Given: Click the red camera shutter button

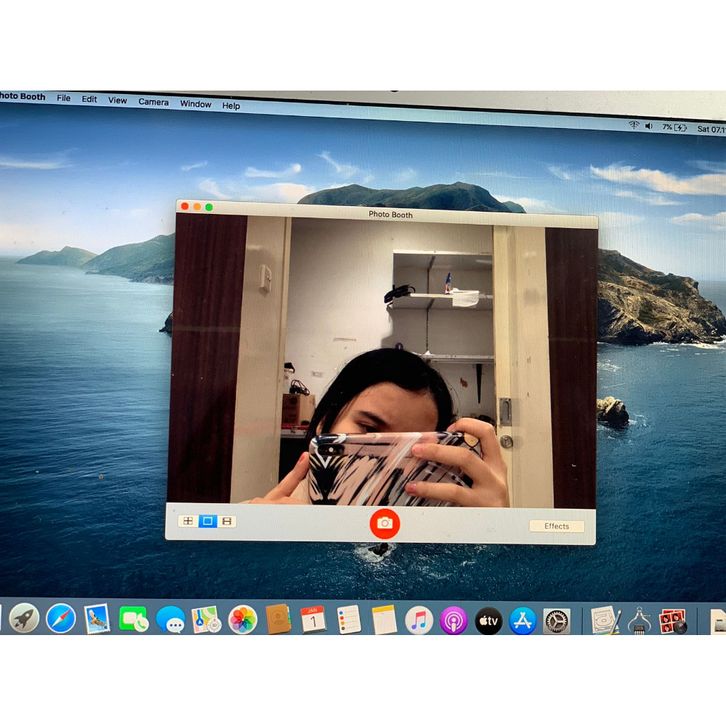Looking at the screenshot, I should coord(385,523).
